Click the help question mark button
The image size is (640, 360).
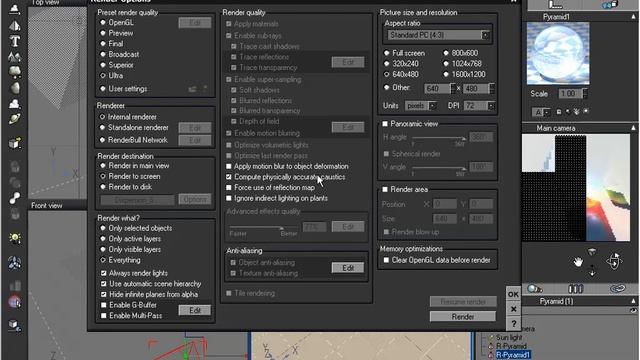coord(513,324)
